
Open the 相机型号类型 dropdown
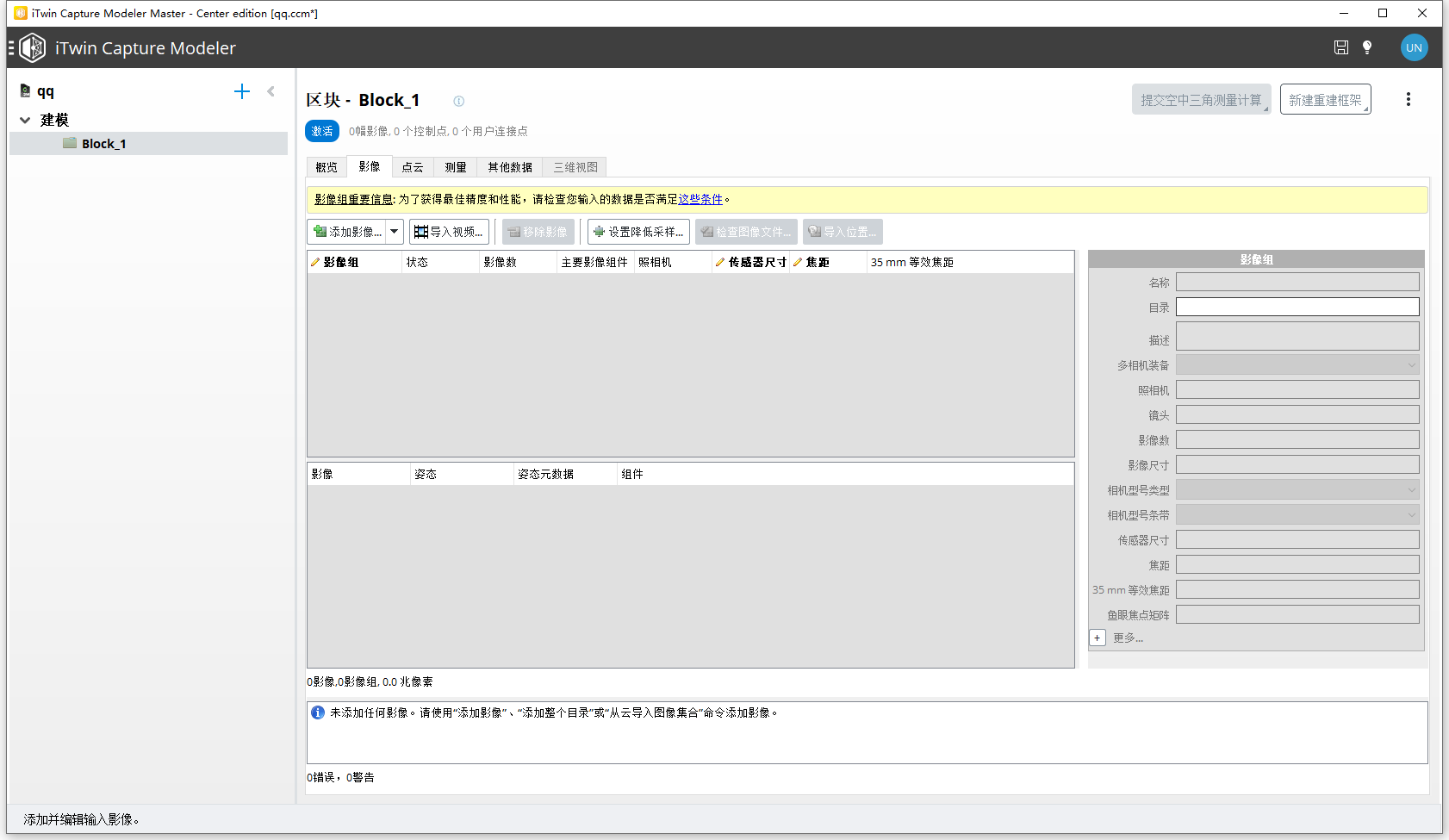(1297, 489)
